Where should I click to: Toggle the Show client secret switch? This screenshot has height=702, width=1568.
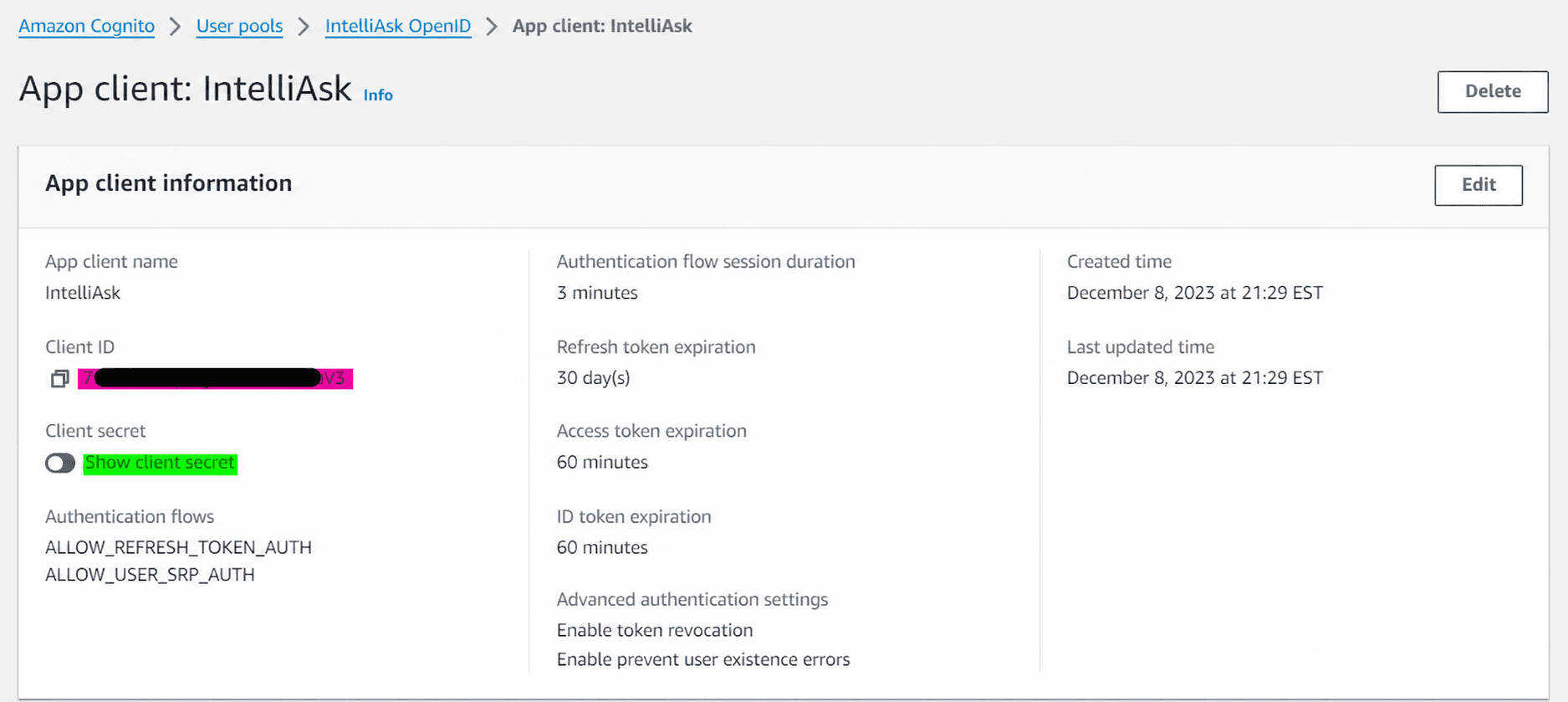tap(60, 463)
